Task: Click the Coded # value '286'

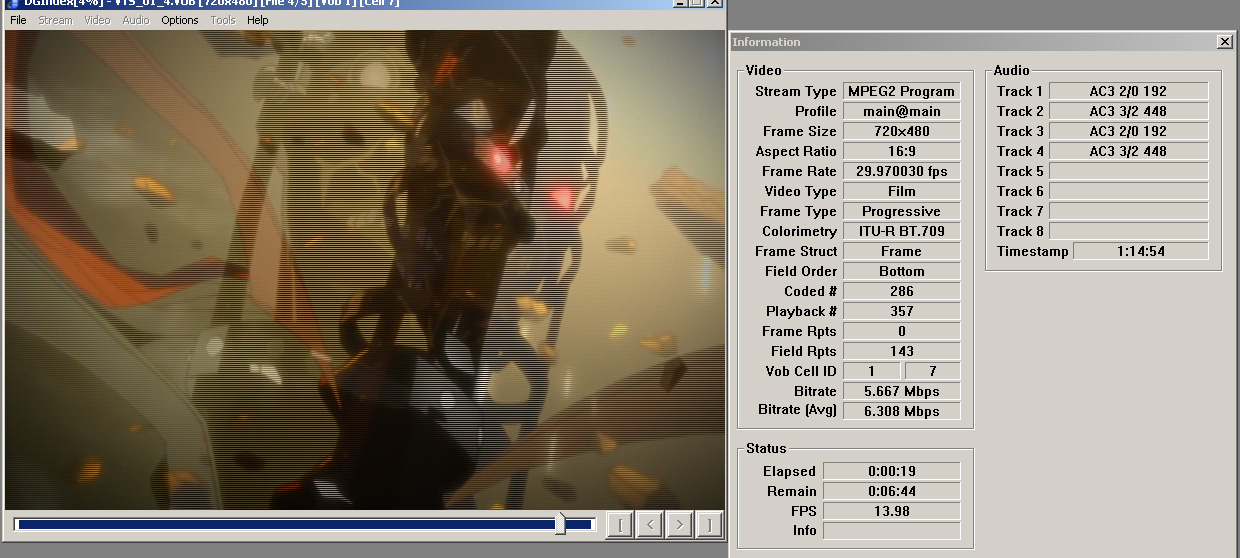Action: (902, 291)
